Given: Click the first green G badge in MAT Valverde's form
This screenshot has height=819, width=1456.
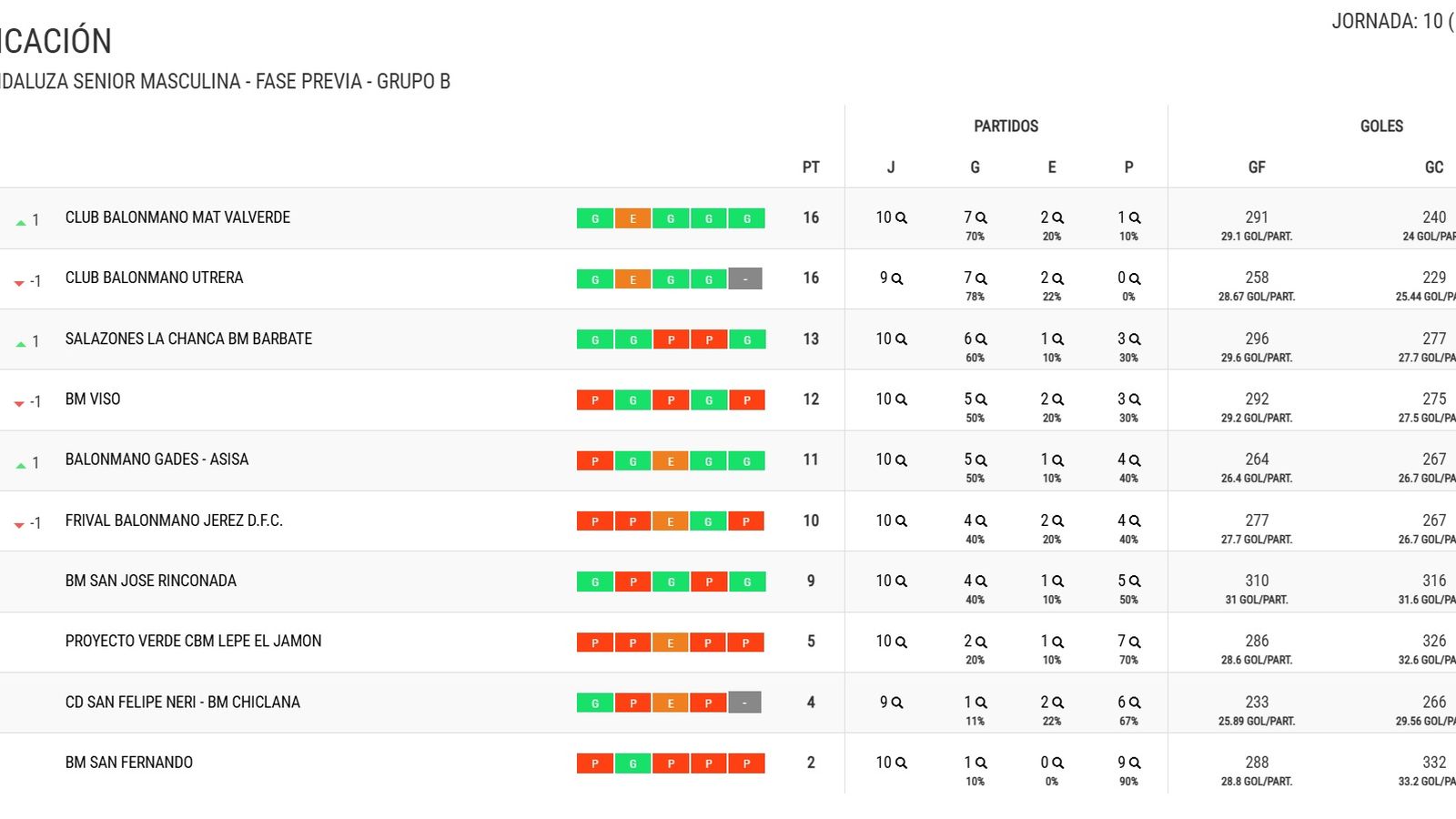Looking at the screenshot, I should pyautogui.click(x=594, y=218).
